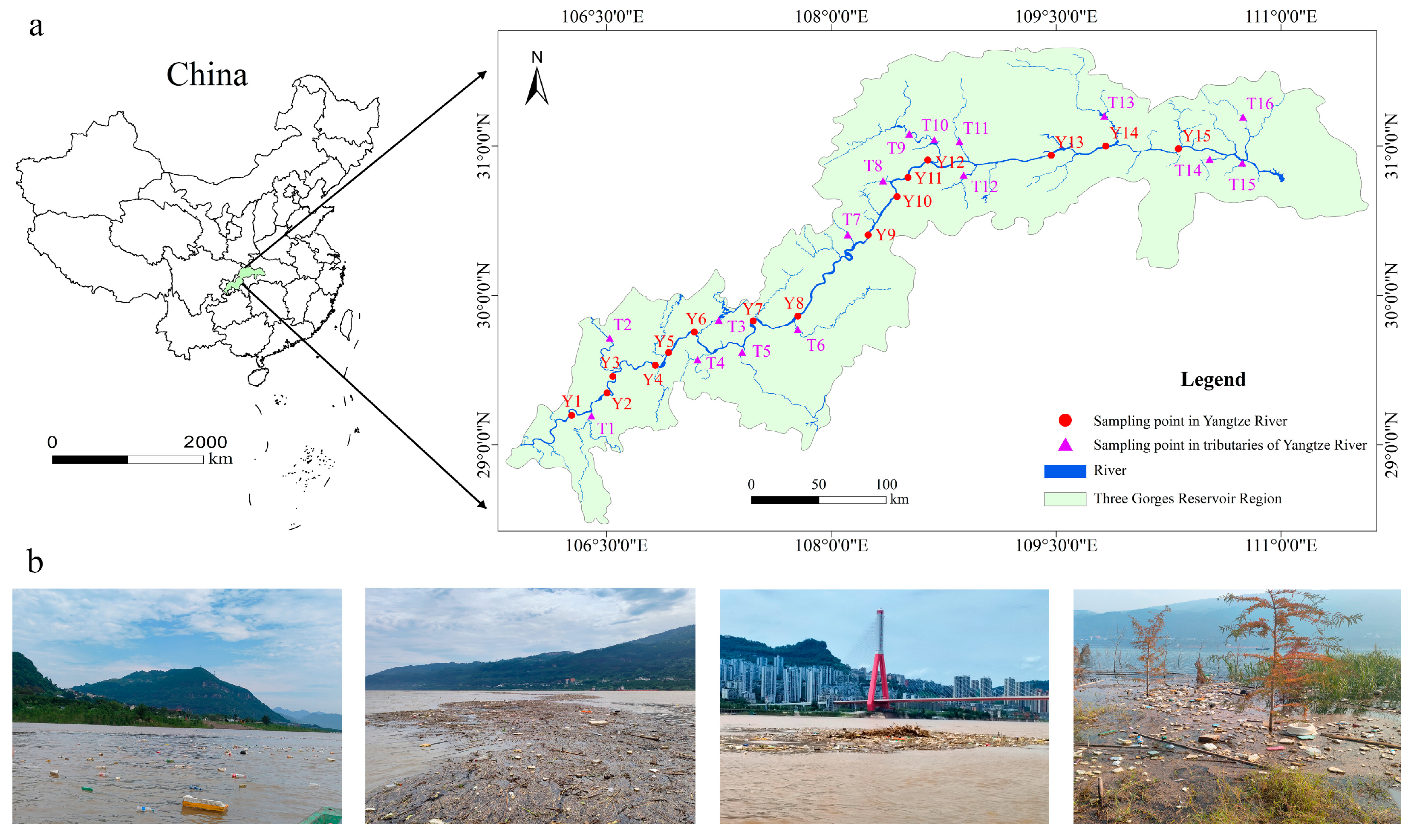
Task: Click the 2000 km scale bar
Action: pos(127,459)
